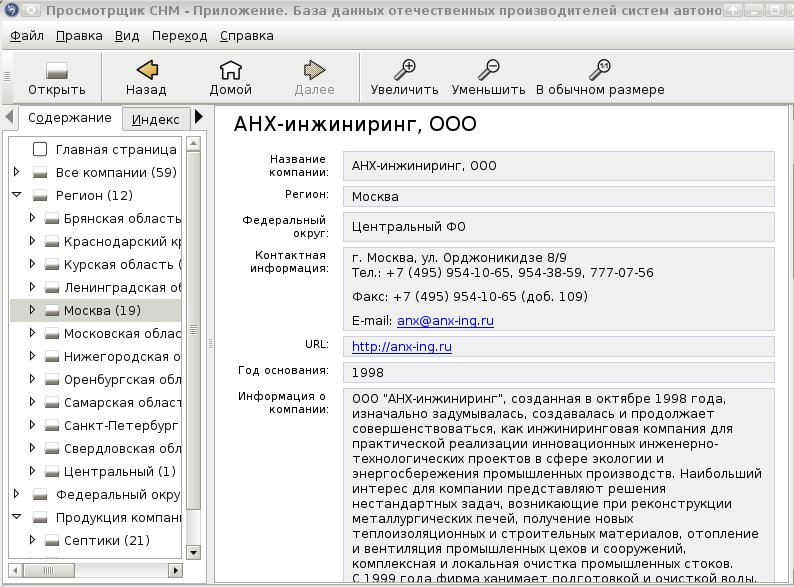Click the 1998 founding year value
794x587 pixels.
[368, 373]
